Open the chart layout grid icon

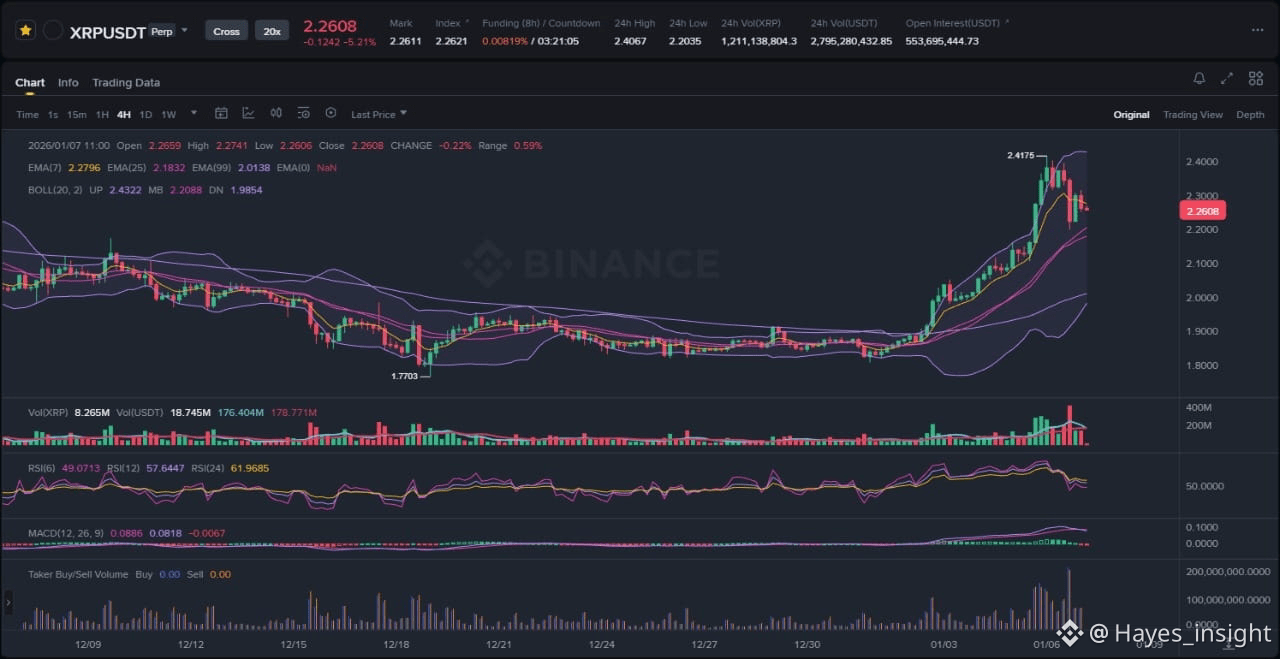[1256, 78]
